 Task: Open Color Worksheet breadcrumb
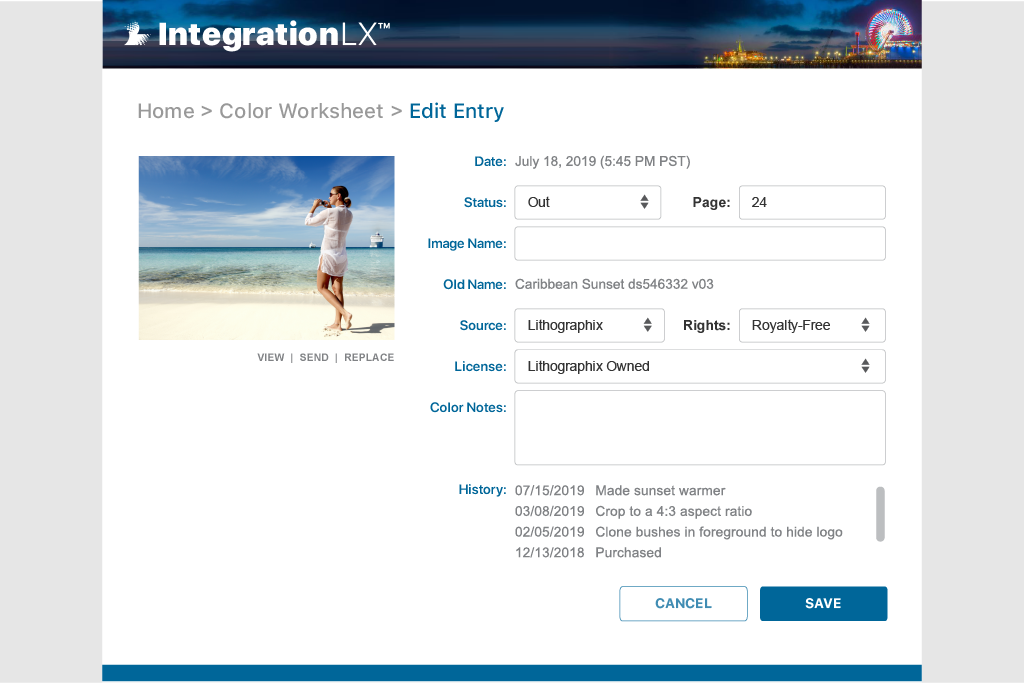[x=301, y=111]
